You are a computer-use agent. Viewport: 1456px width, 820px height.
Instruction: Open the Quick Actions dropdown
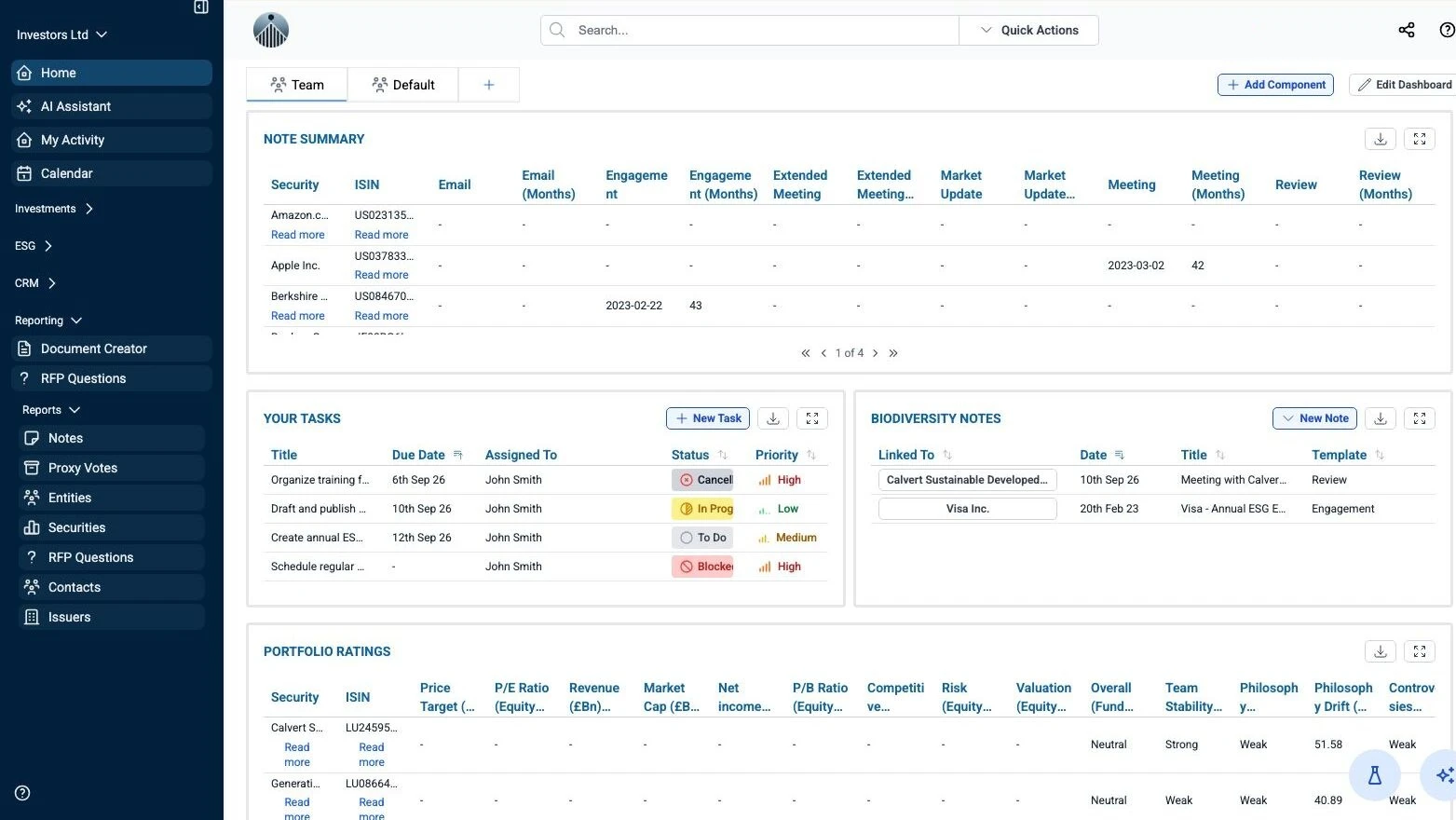pyautogui.click(x=1028, y=30)
